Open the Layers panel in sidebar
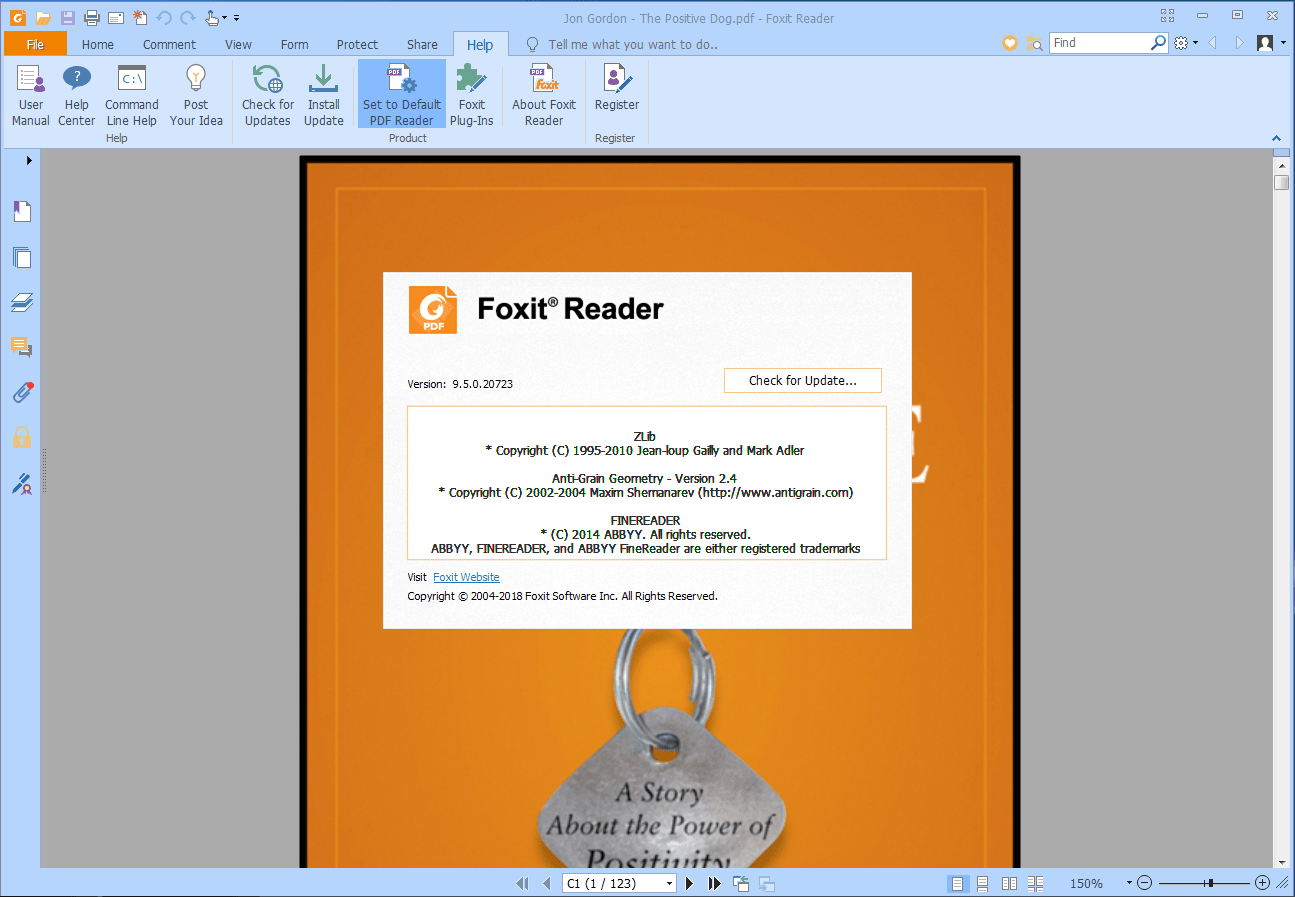The height and width of the screenshot is (897, 1295). (22, 302)
